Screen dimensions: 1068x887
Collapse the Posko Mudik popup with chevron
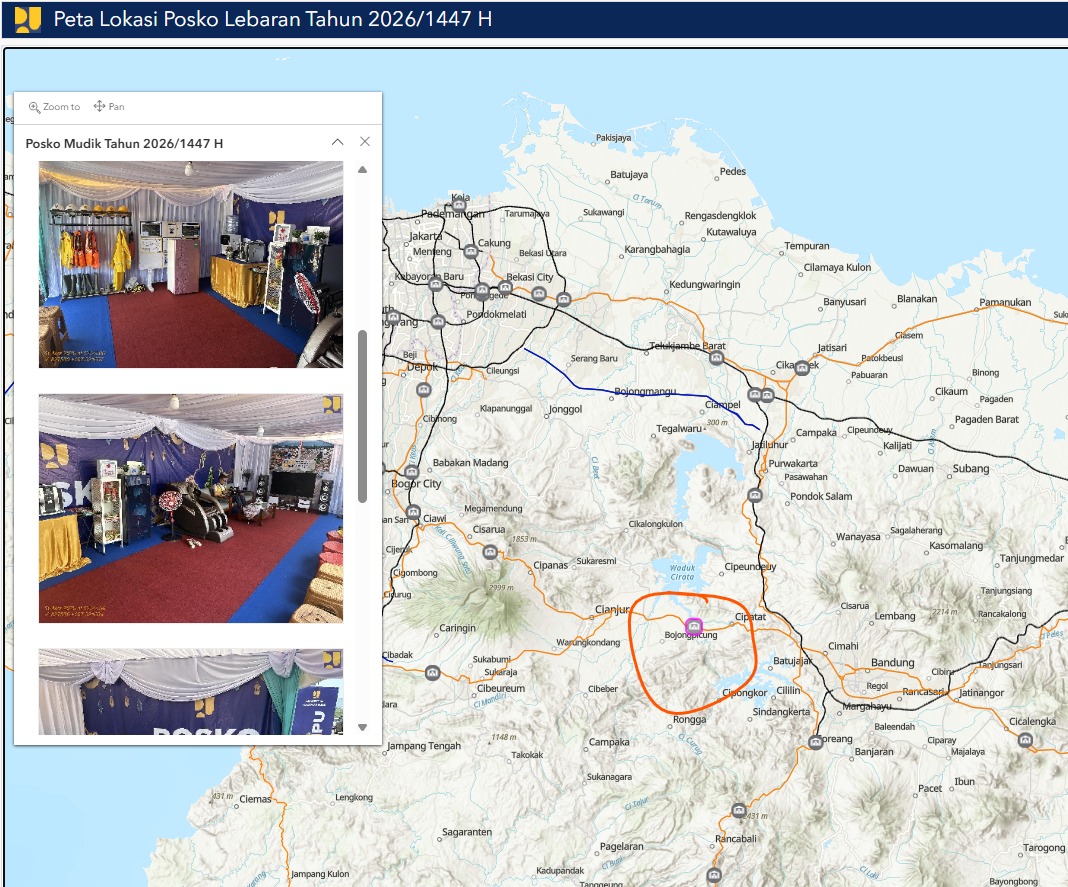point(338,143)
